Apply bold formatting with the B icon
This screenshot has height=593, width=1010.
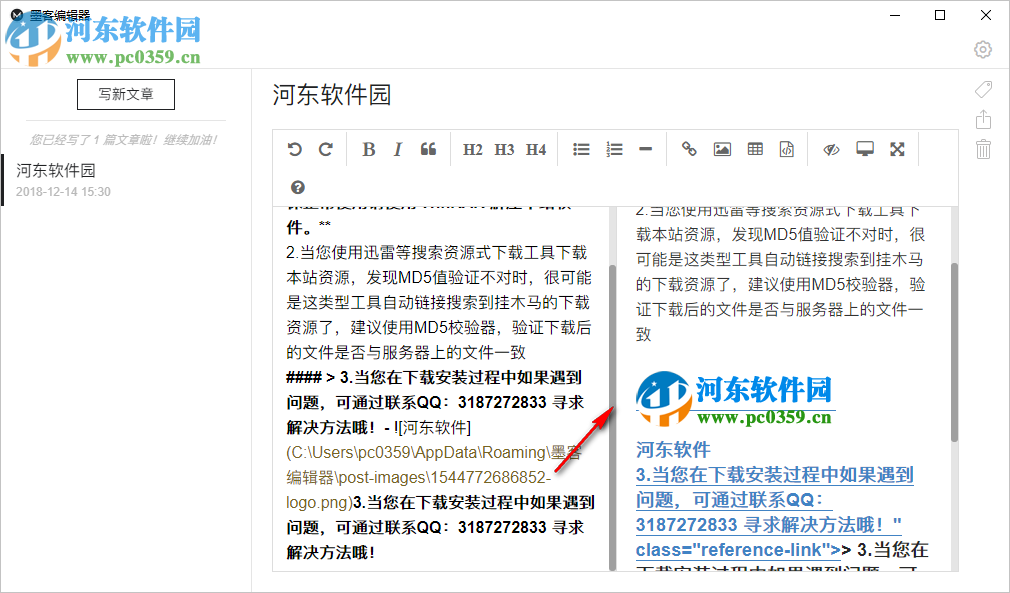(368, 149)
